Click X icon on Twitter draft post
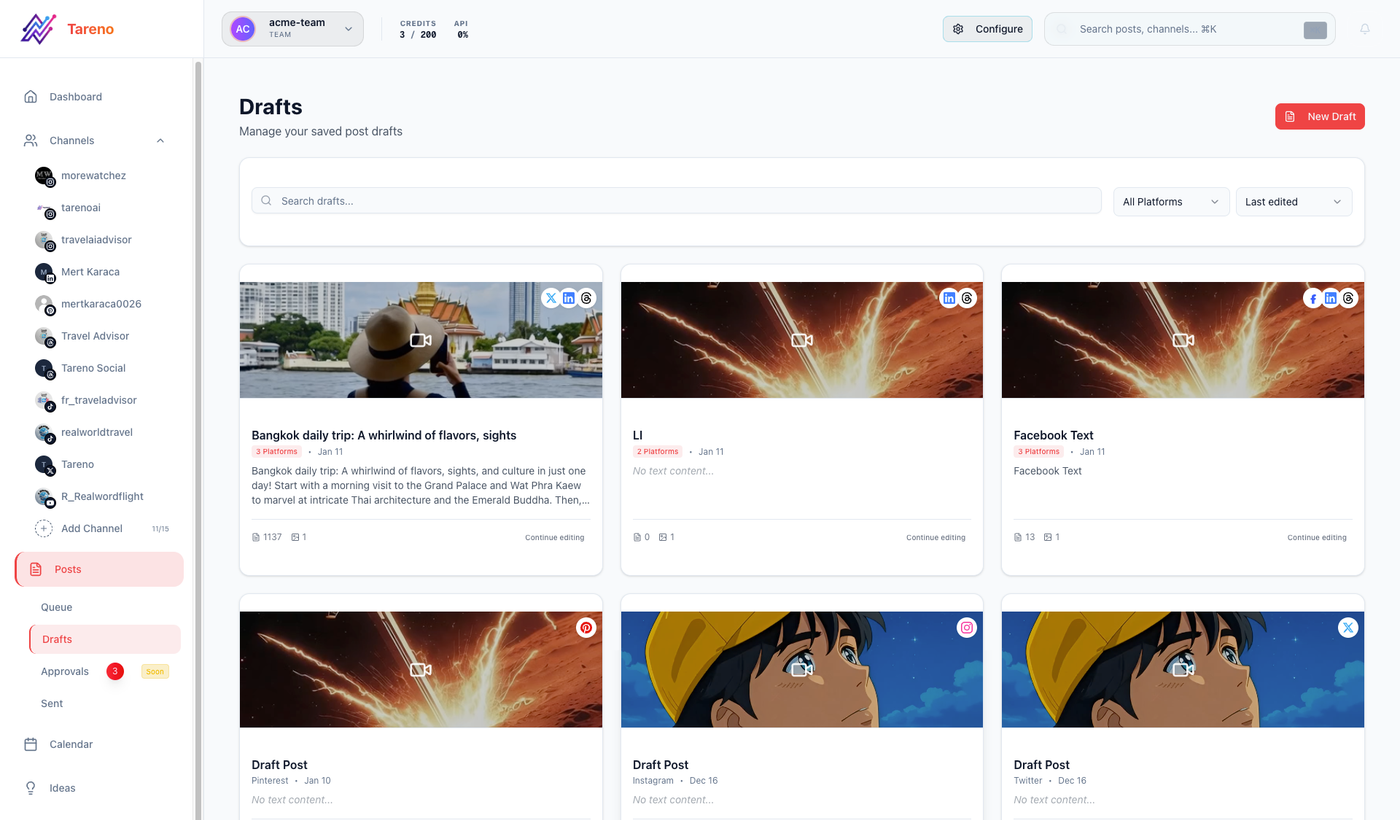Viewport: 1400px width, 820px height. pos(1348,628)
